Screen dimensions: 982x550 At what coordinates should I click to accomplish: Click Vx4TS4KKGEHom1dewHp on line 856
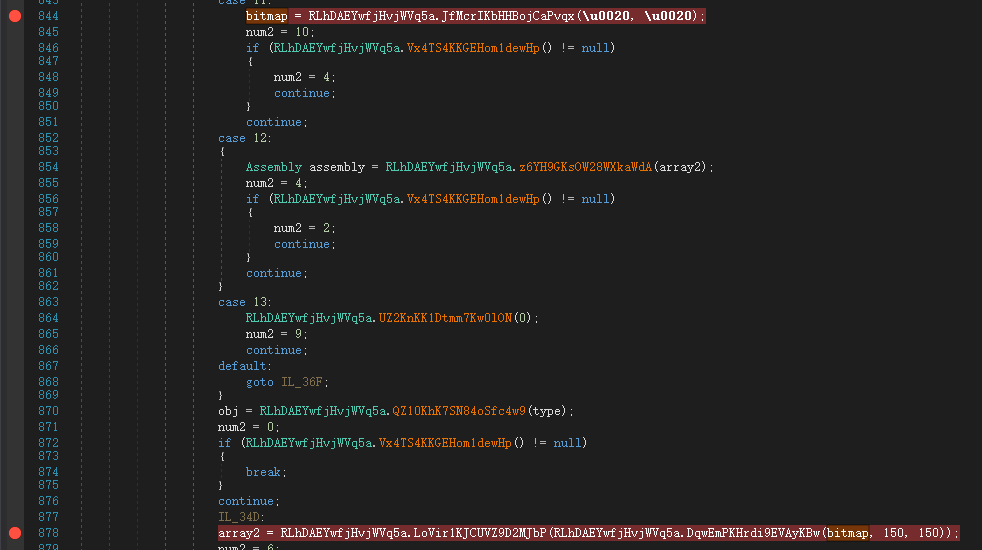(473, 199)
